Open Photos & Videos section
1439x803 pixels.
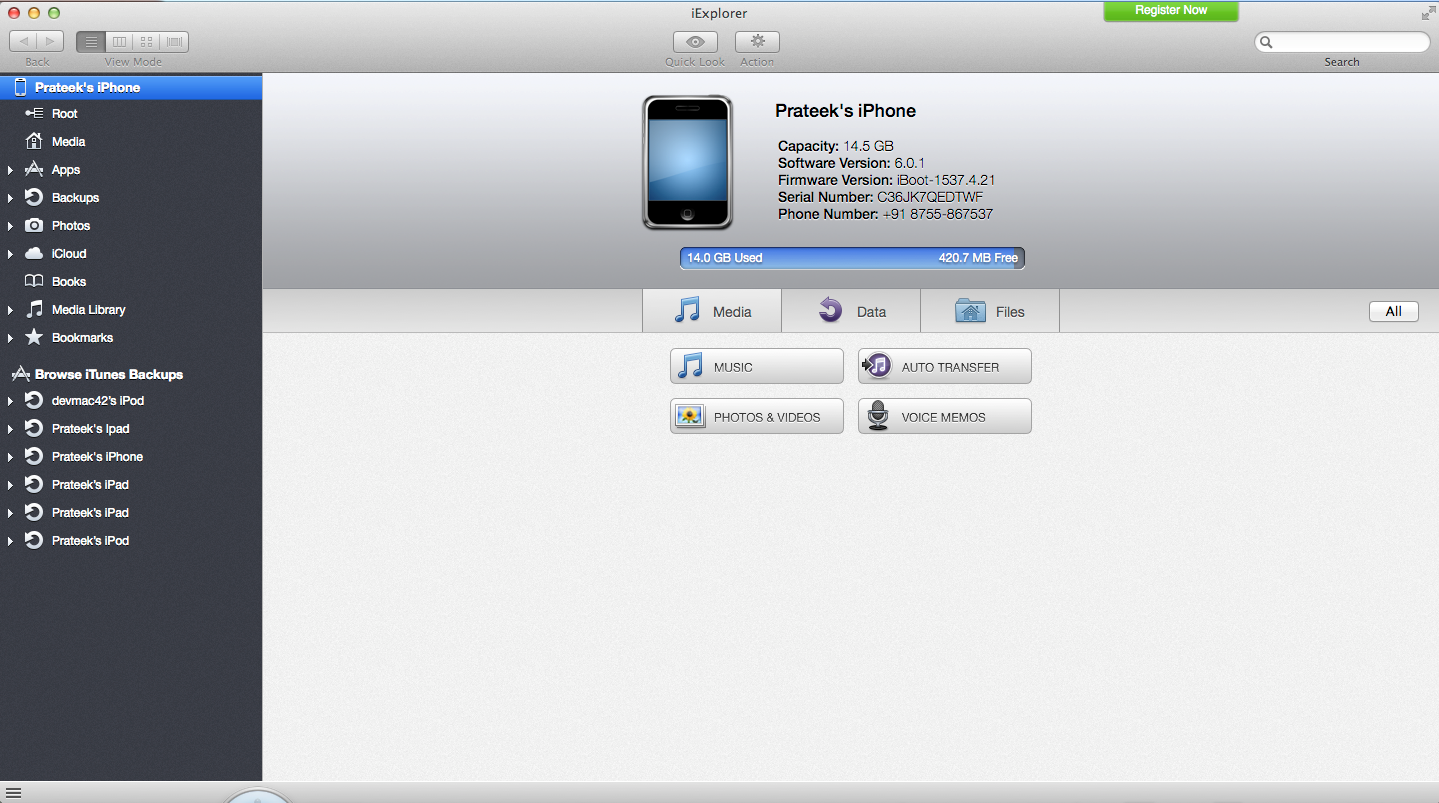(x=756, y=417)
